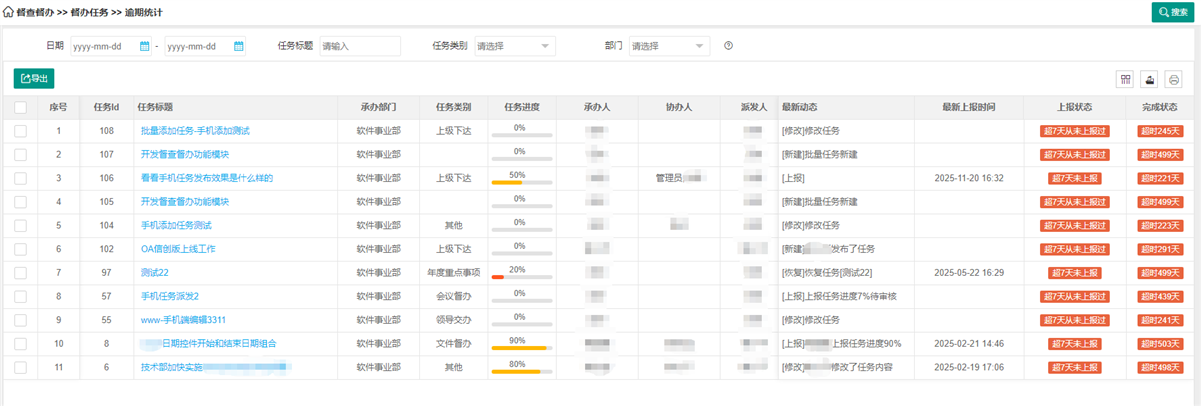Click the help question mark icon
The image size is (1201, 406).
[x=728, y=46]
